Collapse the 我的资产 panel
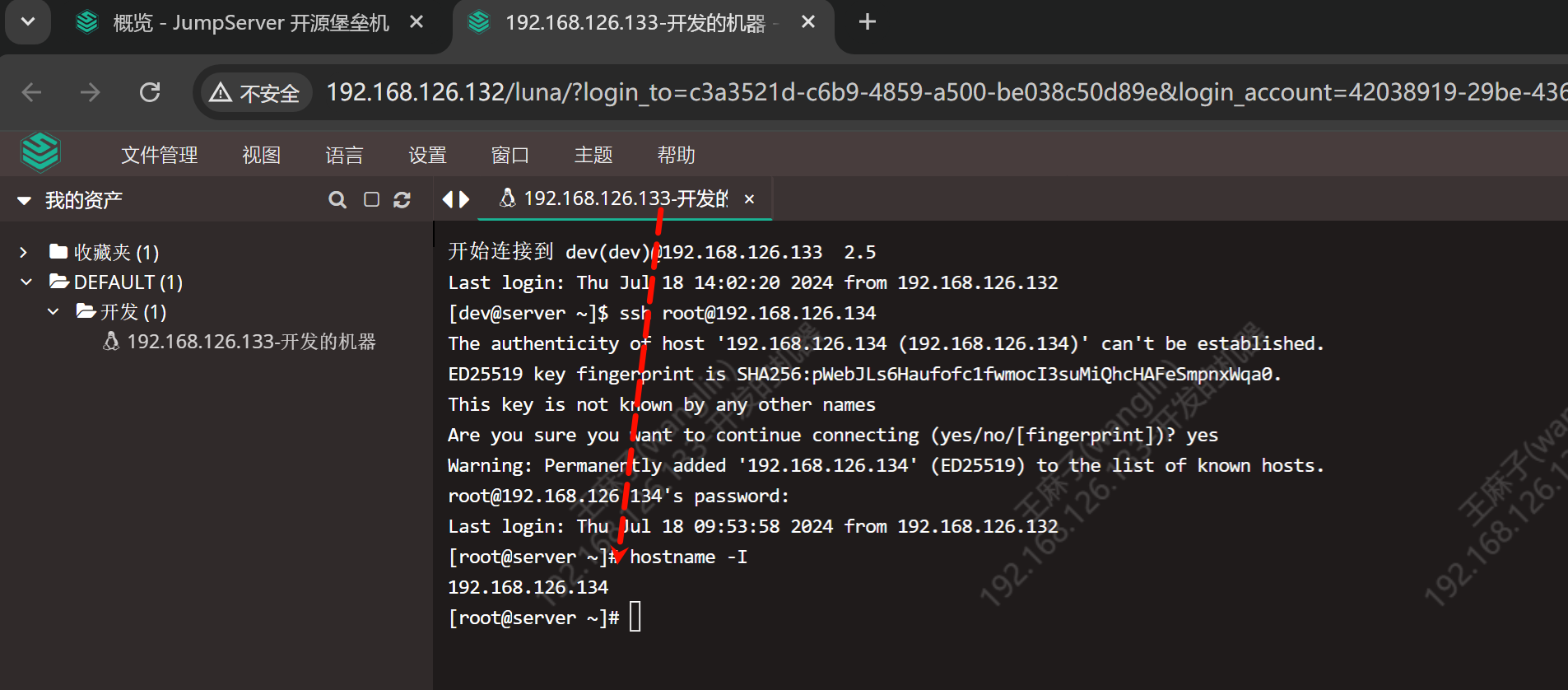The image size is (1568, 690). tap(23, 199)
